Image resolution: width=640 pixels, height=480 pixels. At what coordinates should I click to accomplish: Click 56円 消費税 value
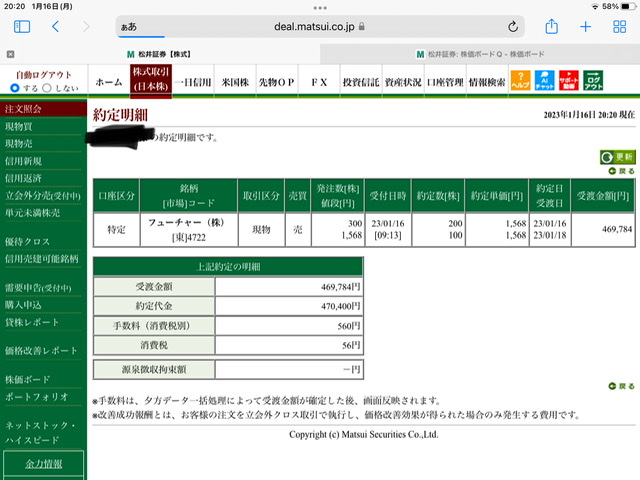(x=351, y=345)
